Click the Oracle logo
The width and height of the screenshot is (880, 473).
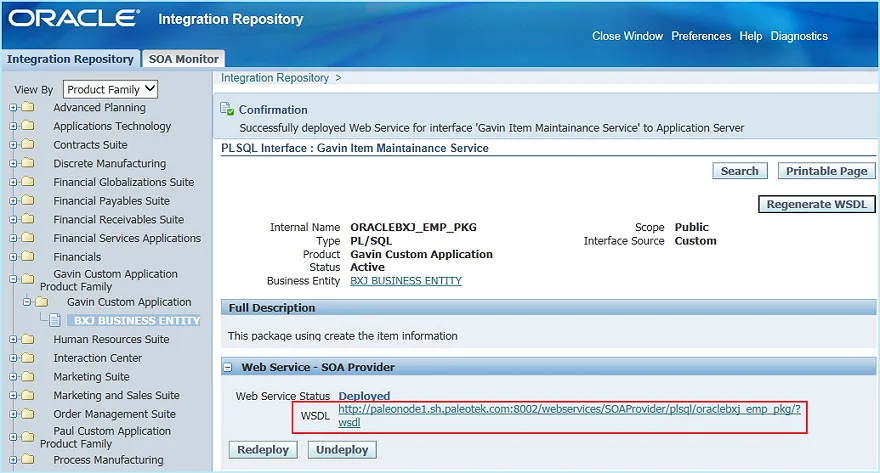click(x=74, y=18)
